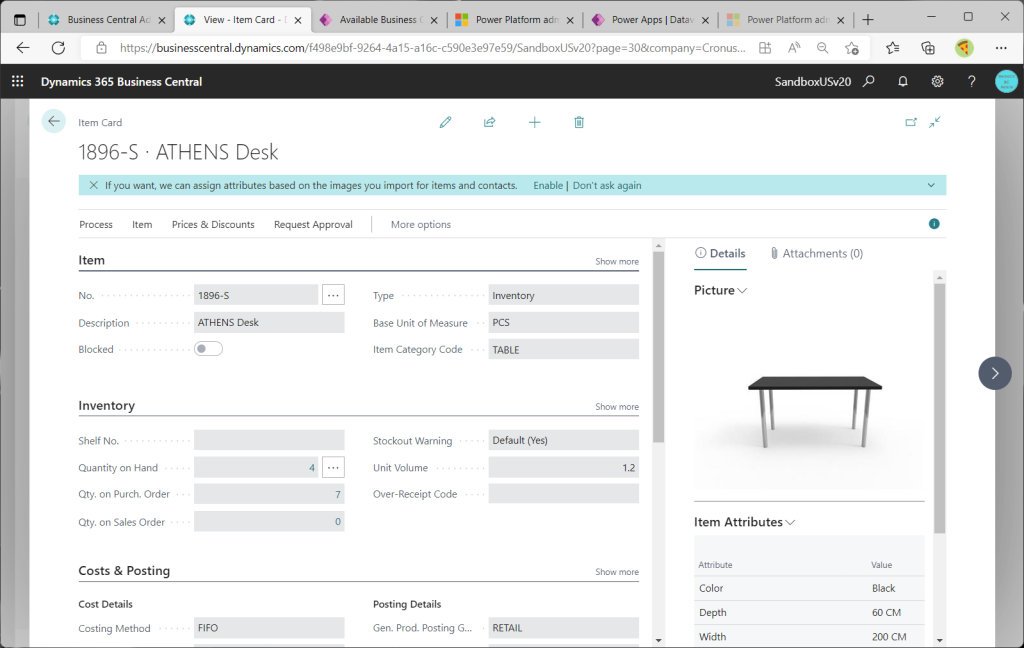Delete the item using the trash icon
This screenshot has height=648, width=1024.
(x=579, y=122)
